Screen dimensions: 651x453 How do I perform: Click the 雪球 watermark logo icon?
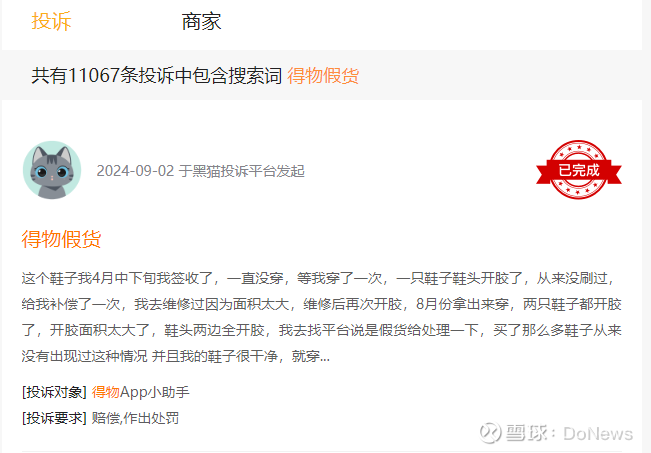point(490,433)
